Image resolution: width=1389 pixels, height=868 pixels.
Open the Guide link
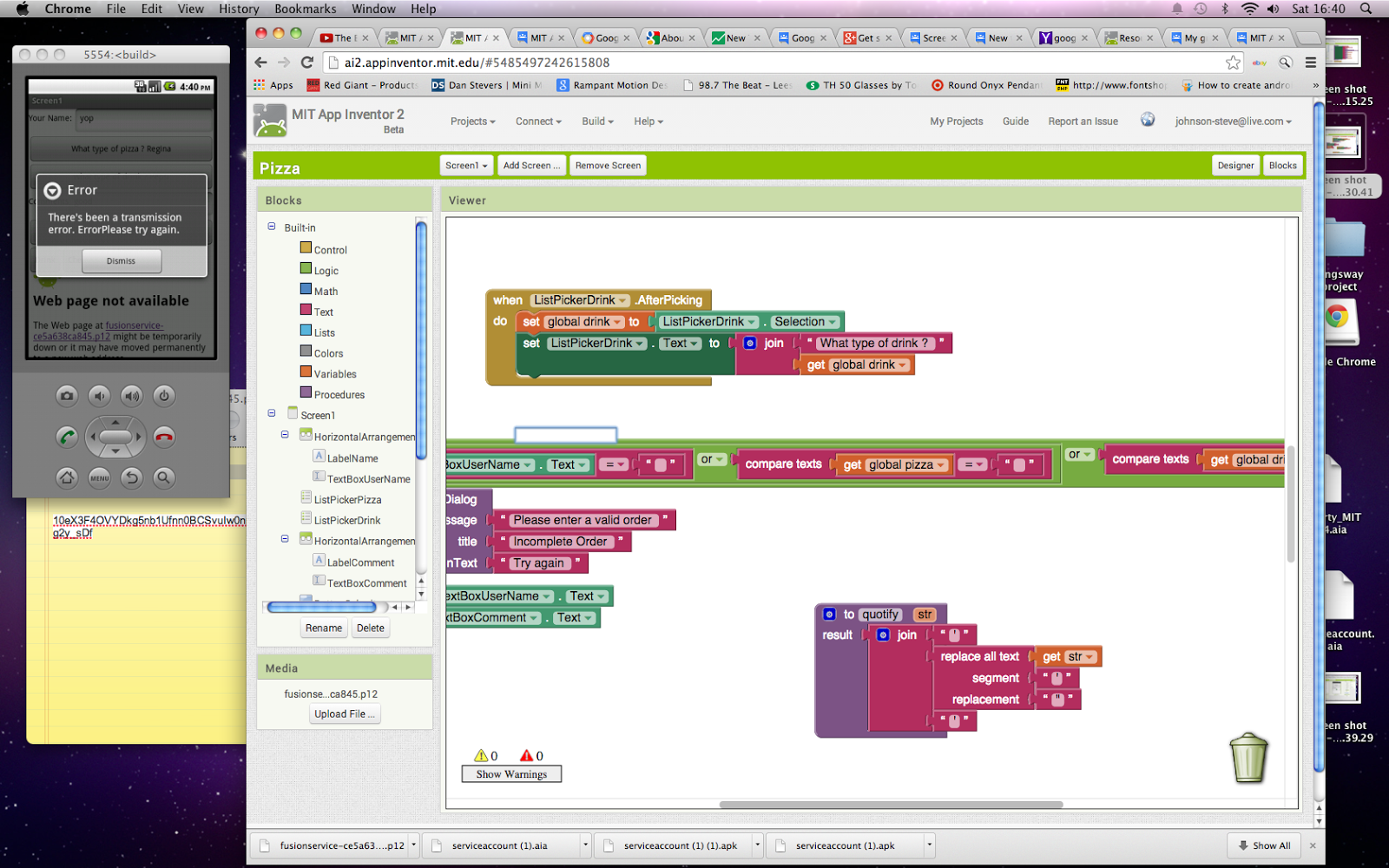pos(1016,122)
